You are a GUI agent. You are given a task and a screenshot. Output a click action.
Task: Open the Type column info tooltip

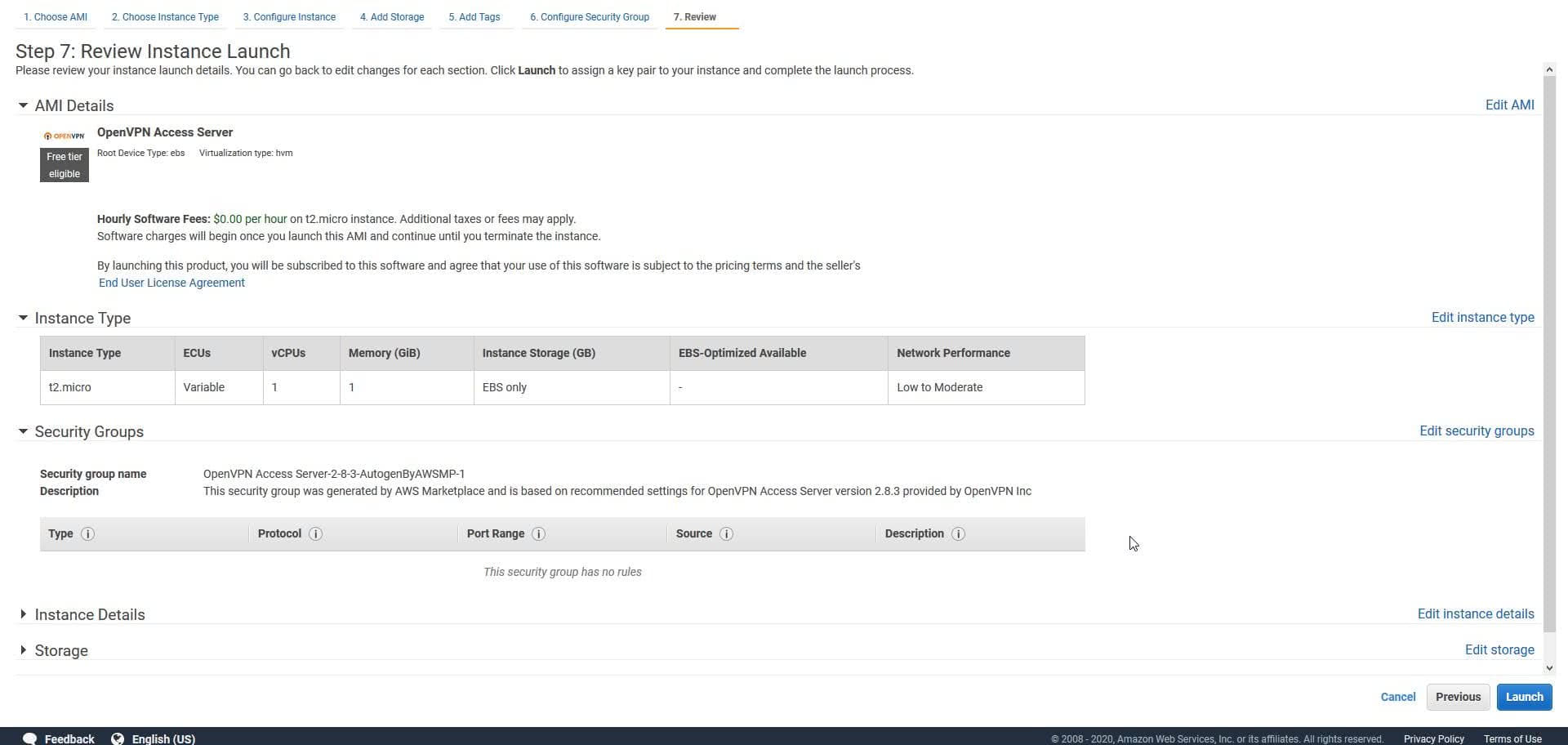coord(87,533)
